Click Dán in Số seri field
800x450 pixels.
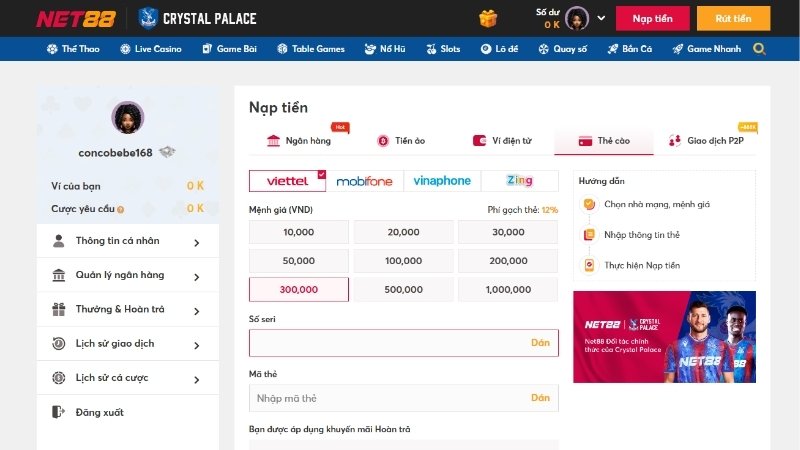pos(540,342)
